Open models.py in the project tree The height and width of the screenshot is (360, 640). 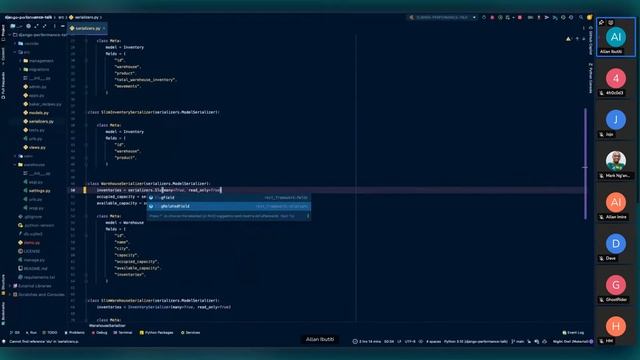tap(38, 113)
